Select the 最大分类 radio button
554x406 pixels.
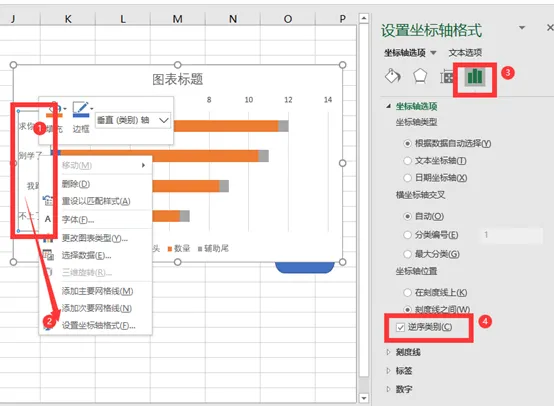point(407,254)
